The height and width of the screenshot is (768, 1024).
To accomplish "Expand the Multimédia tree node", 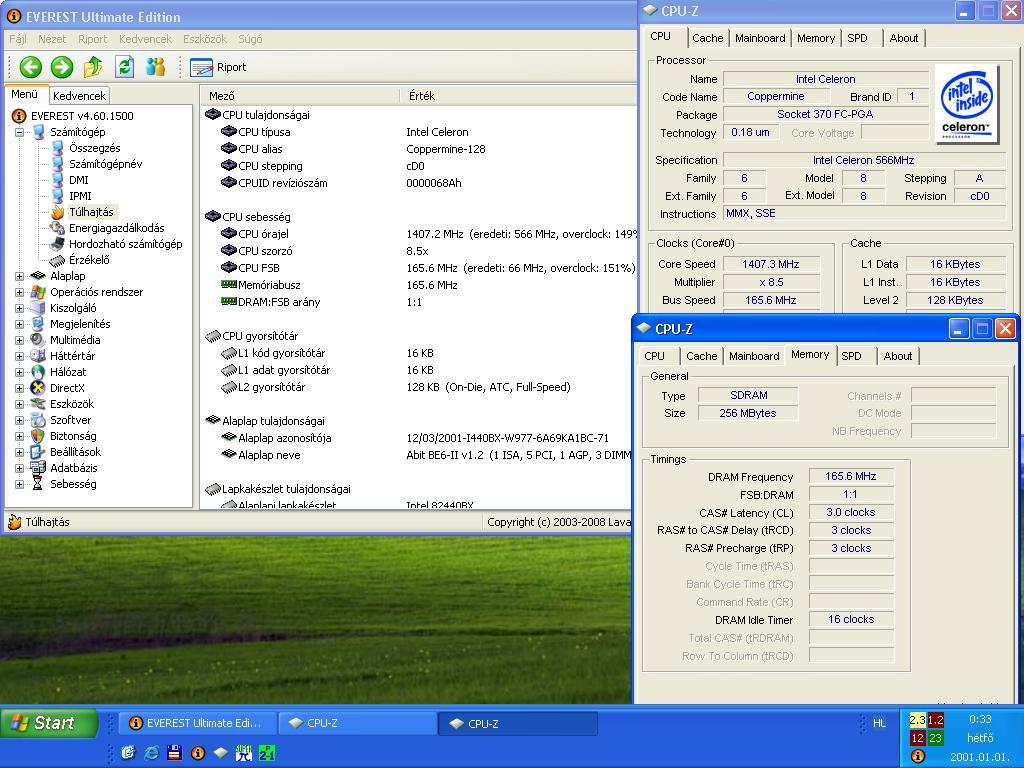I will point(20,340).
